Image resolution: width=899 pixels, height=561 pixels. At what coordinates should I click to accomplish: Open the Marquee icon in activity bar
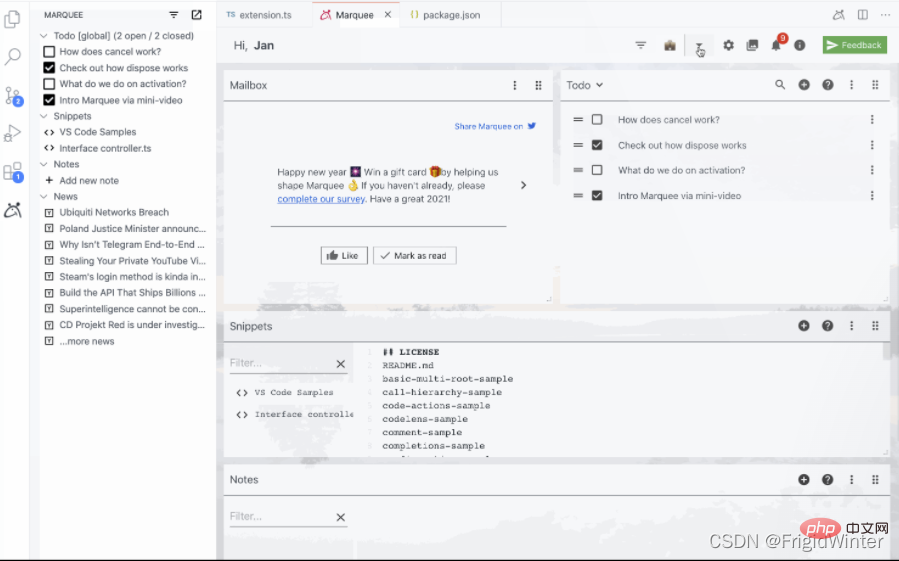tap(13, 210)
